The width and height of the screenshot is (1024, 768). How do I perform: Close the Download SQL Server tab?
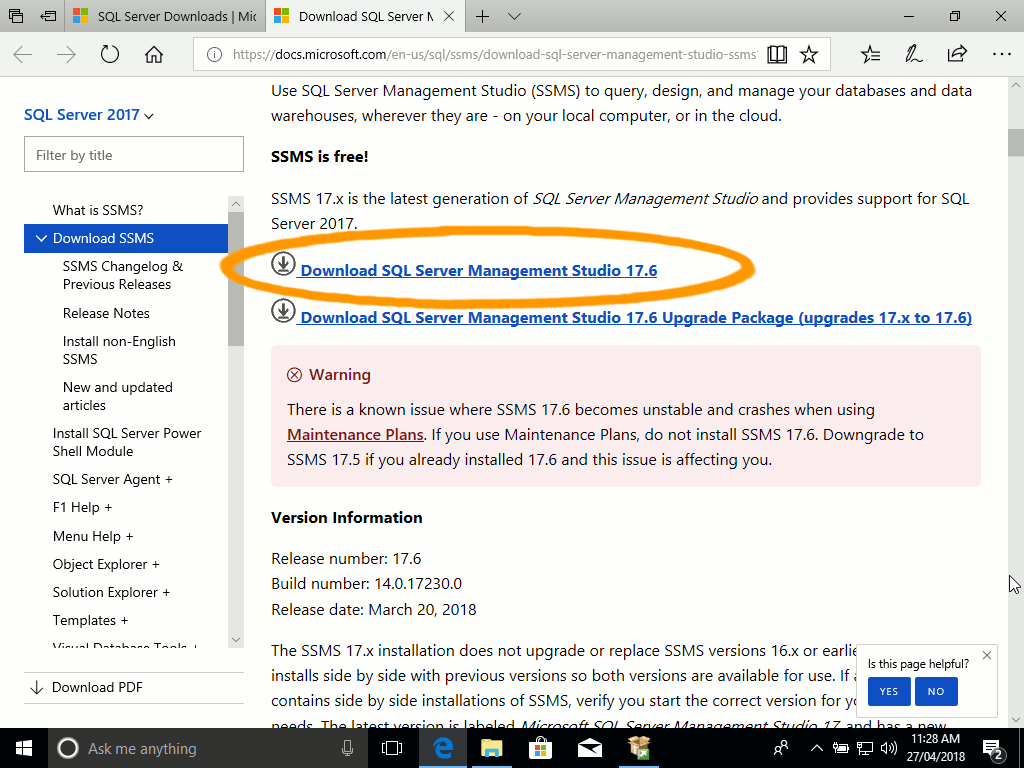(x=449, y=16)
